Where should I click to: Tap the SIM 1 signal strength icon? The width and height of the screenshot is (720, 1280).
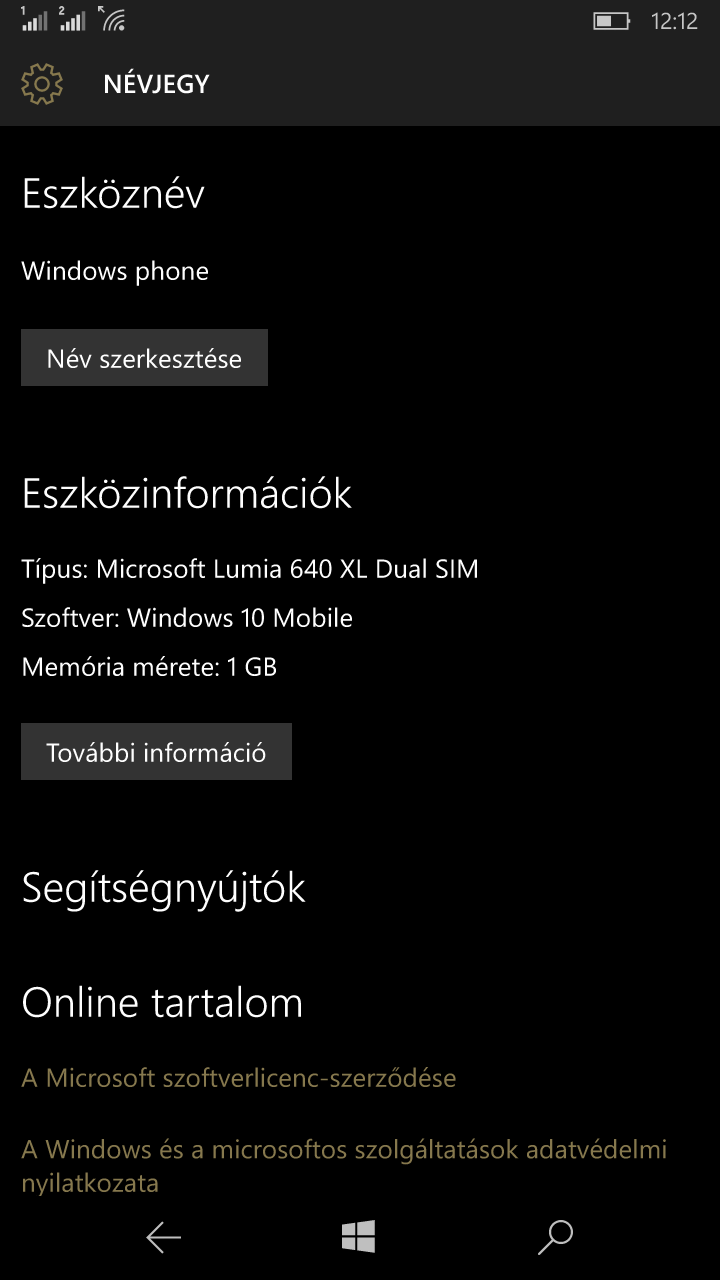coord(33,18)
